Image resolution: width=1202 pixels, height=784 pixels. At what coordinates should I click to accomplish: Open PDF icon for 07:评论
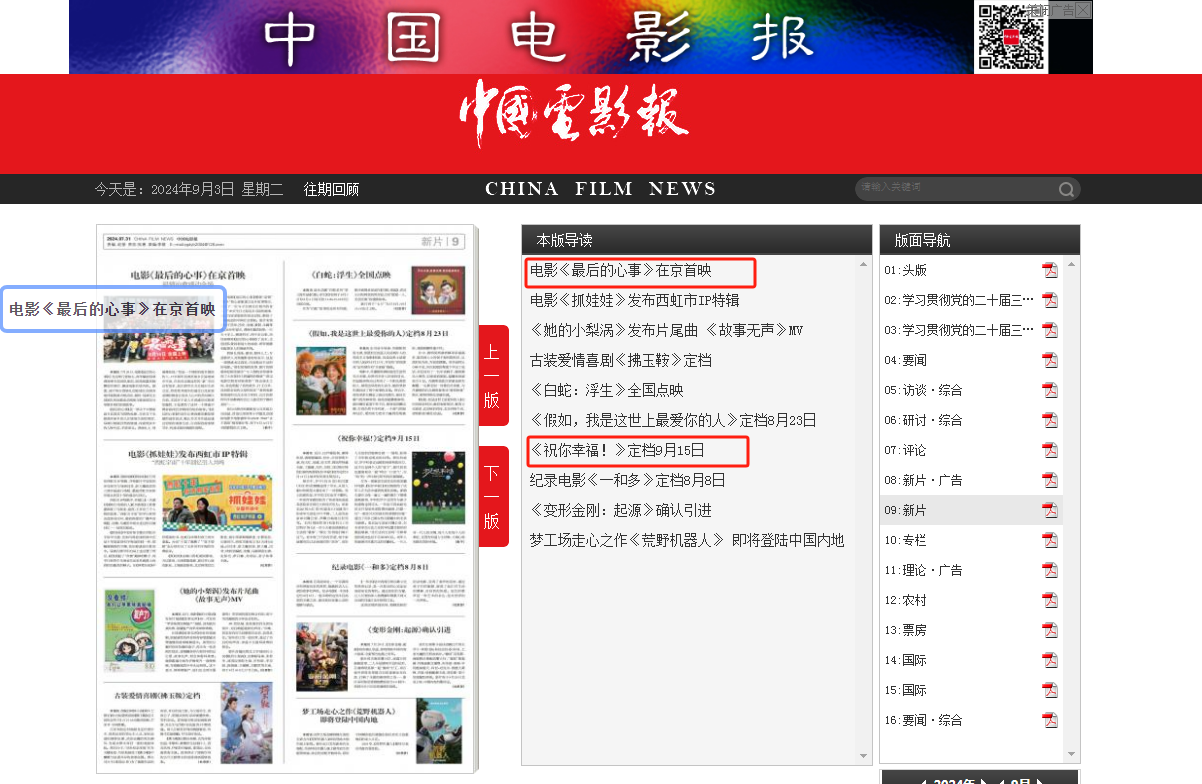(x=1049, y=450)
